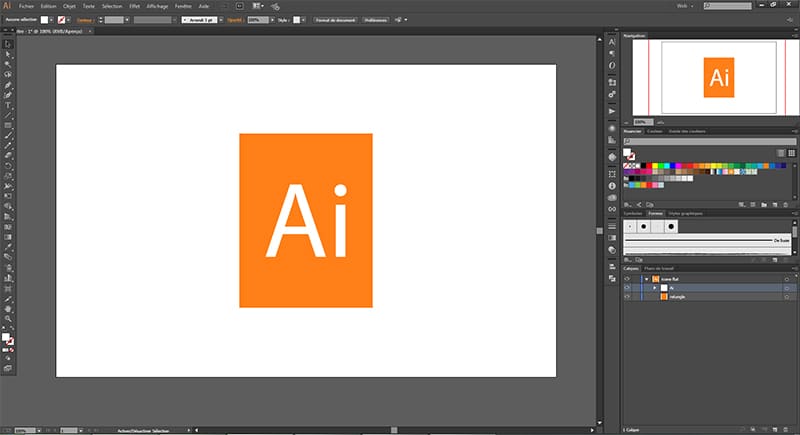The height and width of the screenshot is (435, 800).
Task: Open the OpenType panel icon
Action: tap(612, 65)
